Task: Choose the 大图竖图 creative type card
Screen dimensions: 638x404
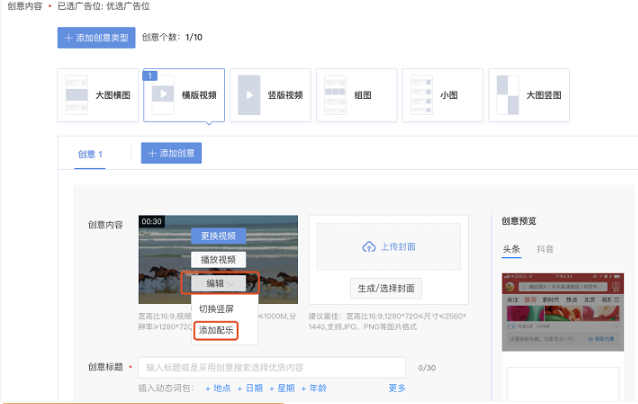Action: click(527, 95)
